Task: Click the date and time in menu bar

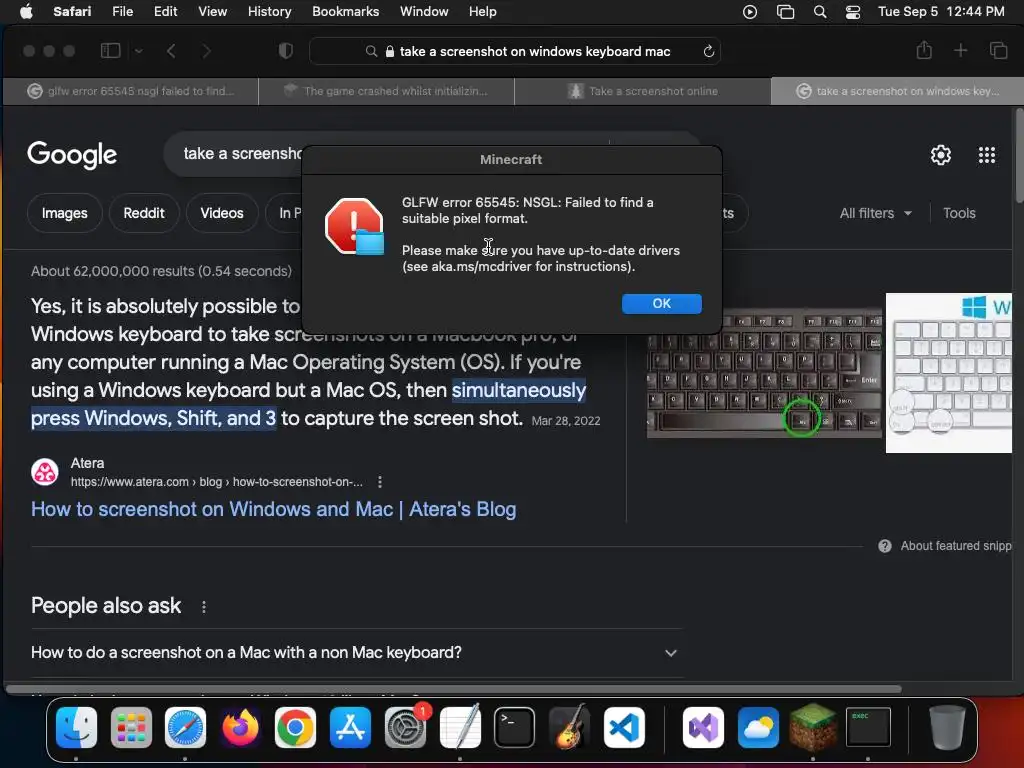Action: click(941, 11)
